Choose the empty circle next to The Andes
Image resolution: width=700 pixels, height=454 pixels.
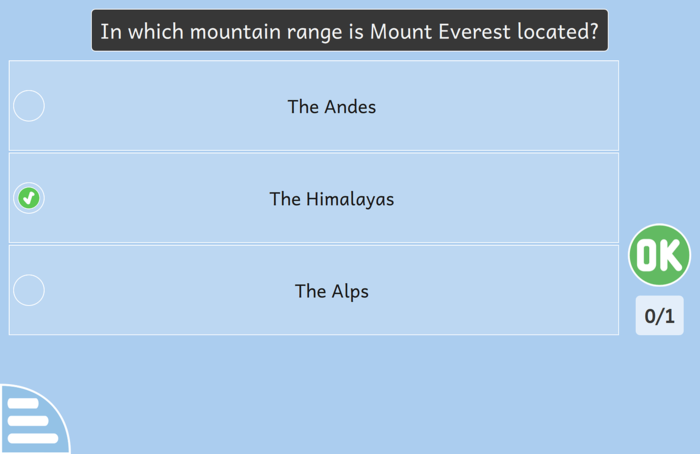point(29,106)
